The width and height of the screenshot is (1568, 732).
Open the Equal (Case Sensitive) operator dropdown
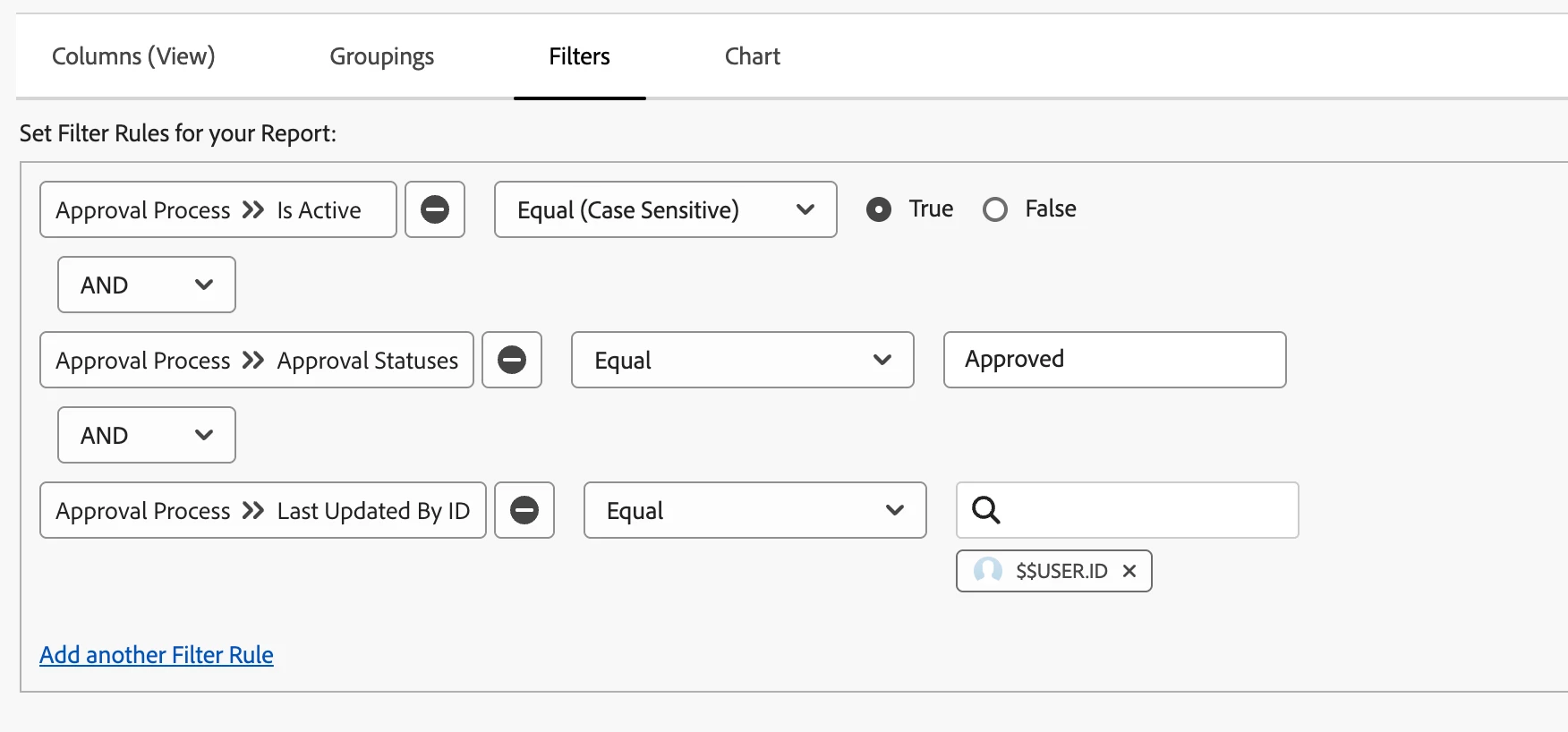pos(665,209)
